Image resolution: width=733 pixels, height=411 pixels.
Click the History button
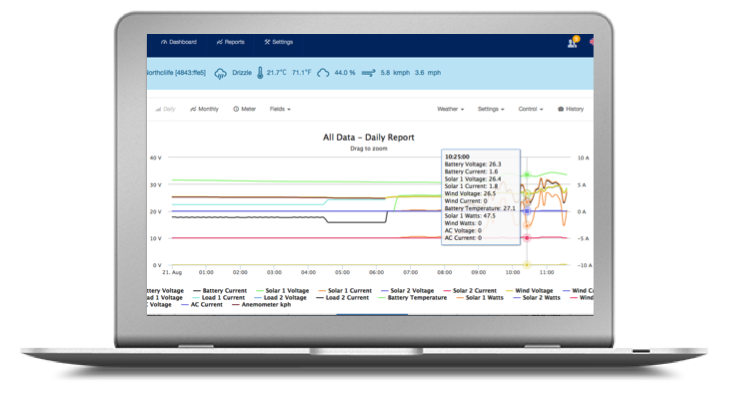click(x=572, y=108)
